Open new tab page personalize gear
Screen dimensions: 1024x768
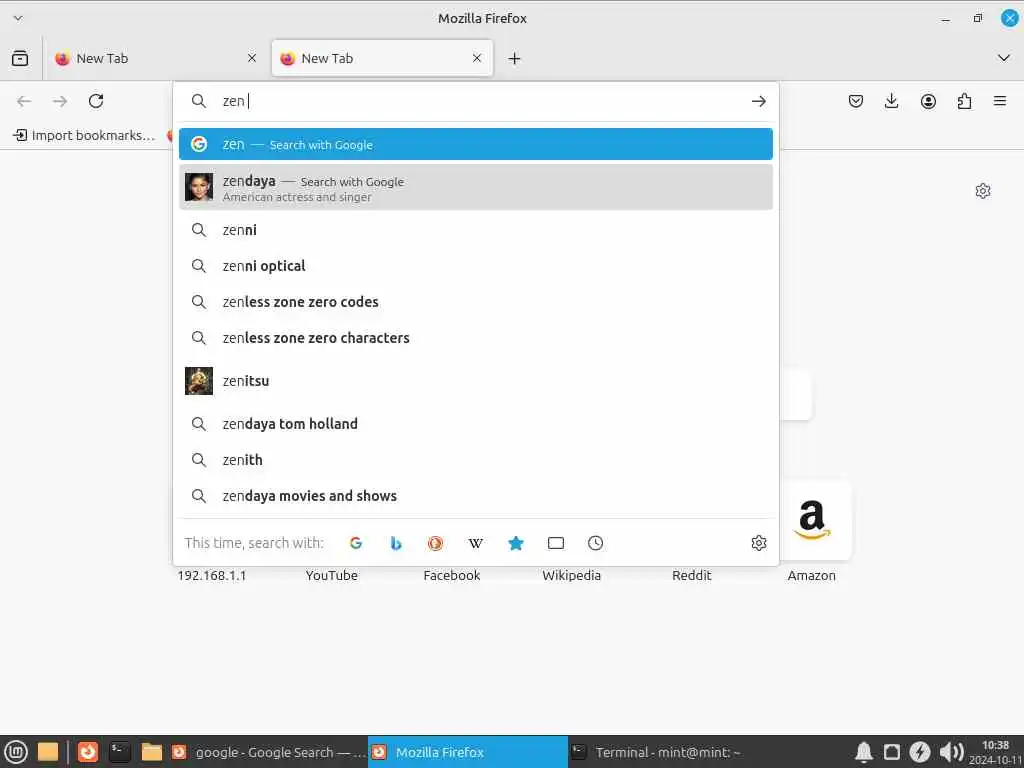pyautogui.click(x=982, y=191)
